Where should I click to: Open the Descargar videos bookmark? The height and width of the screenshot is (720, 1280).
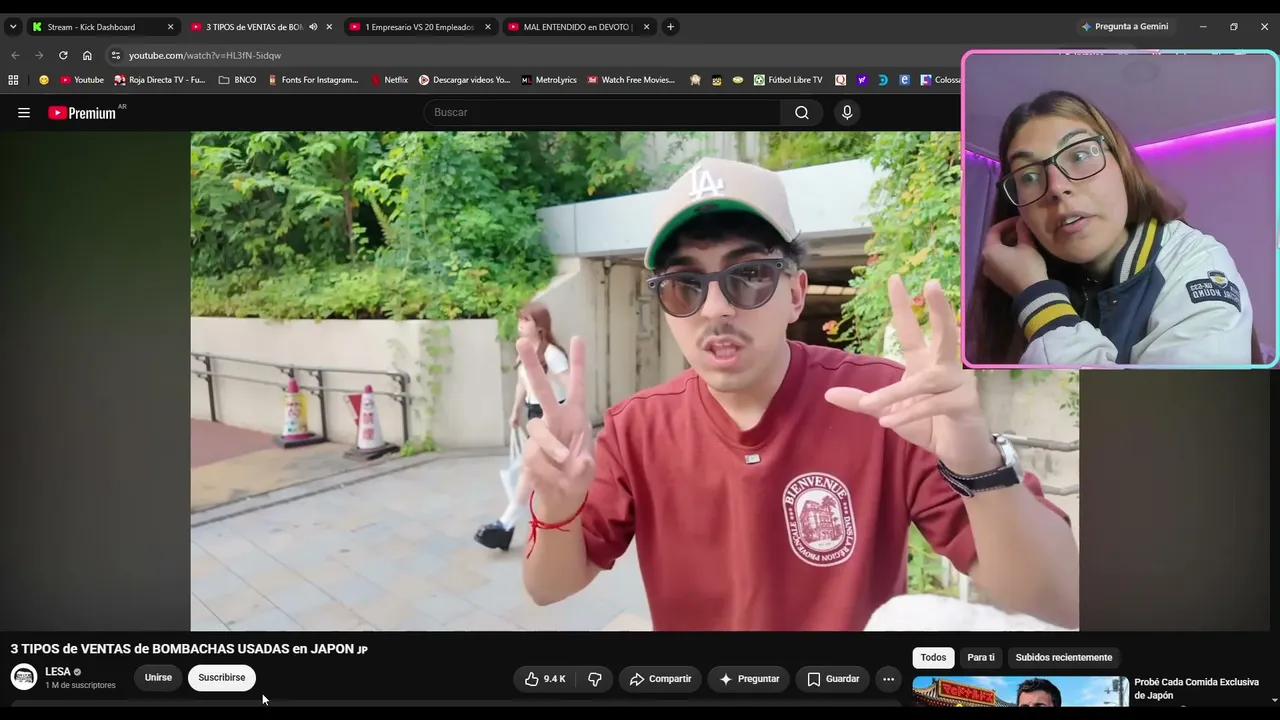coord(464,80)
